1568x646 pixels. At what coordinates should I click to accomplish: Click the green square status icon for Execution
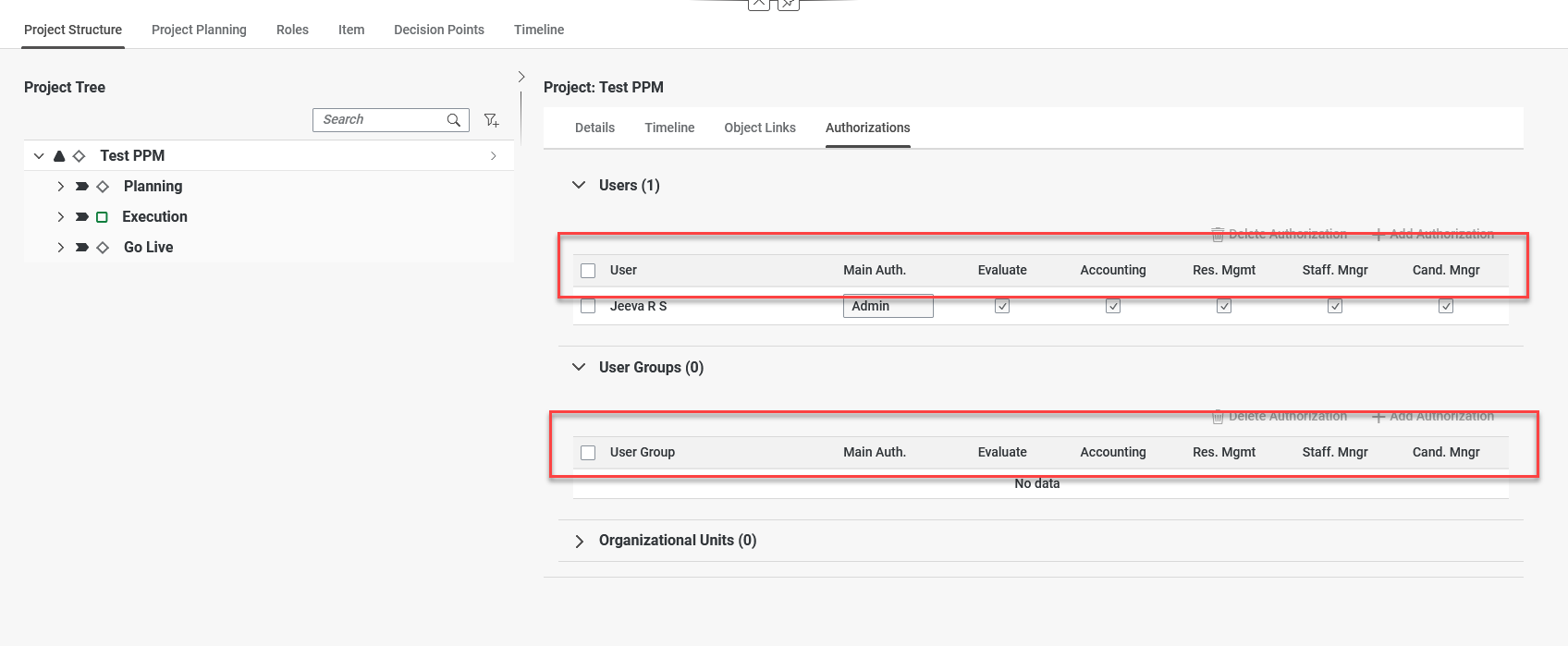(103, 217)
